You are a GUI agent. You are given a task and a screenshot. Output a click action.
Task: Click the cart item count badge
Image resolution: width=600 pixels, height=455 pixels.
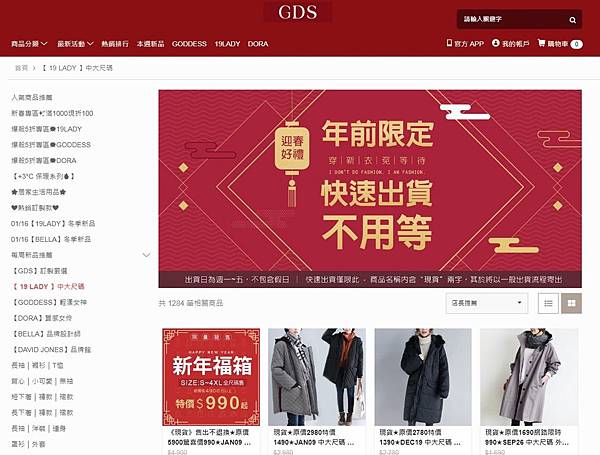point(576,44)
